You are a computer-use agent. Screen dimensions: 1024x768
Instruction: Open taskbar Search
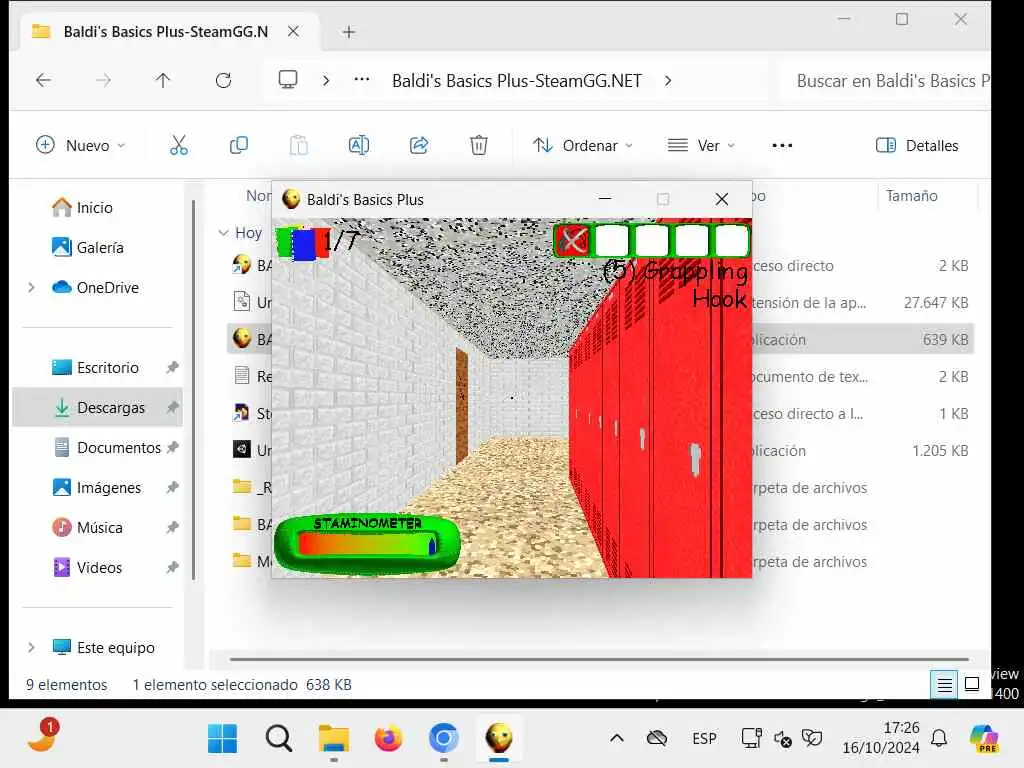point(279,739)
